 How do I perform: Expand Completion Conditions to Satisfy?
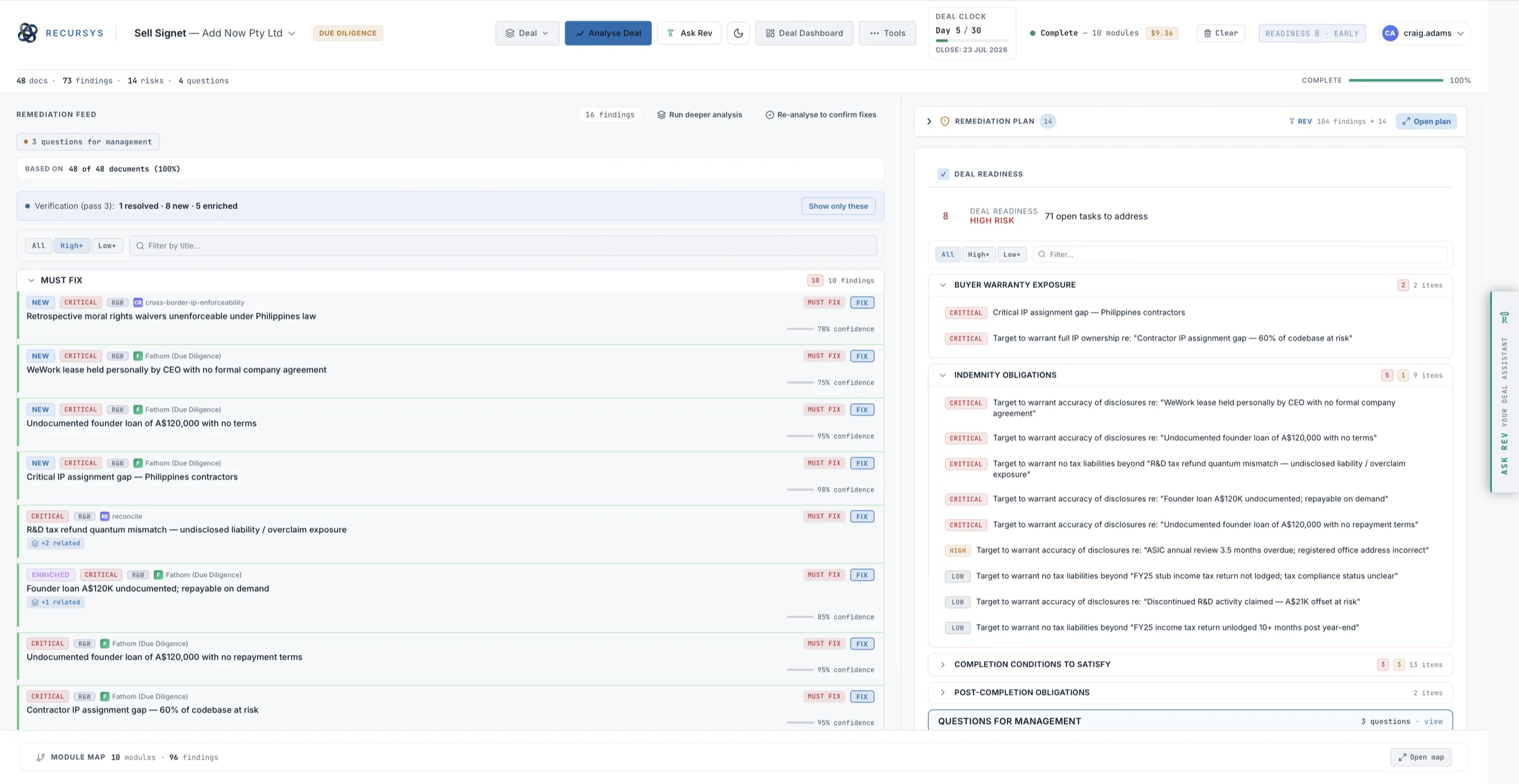(x=943, y=664)
